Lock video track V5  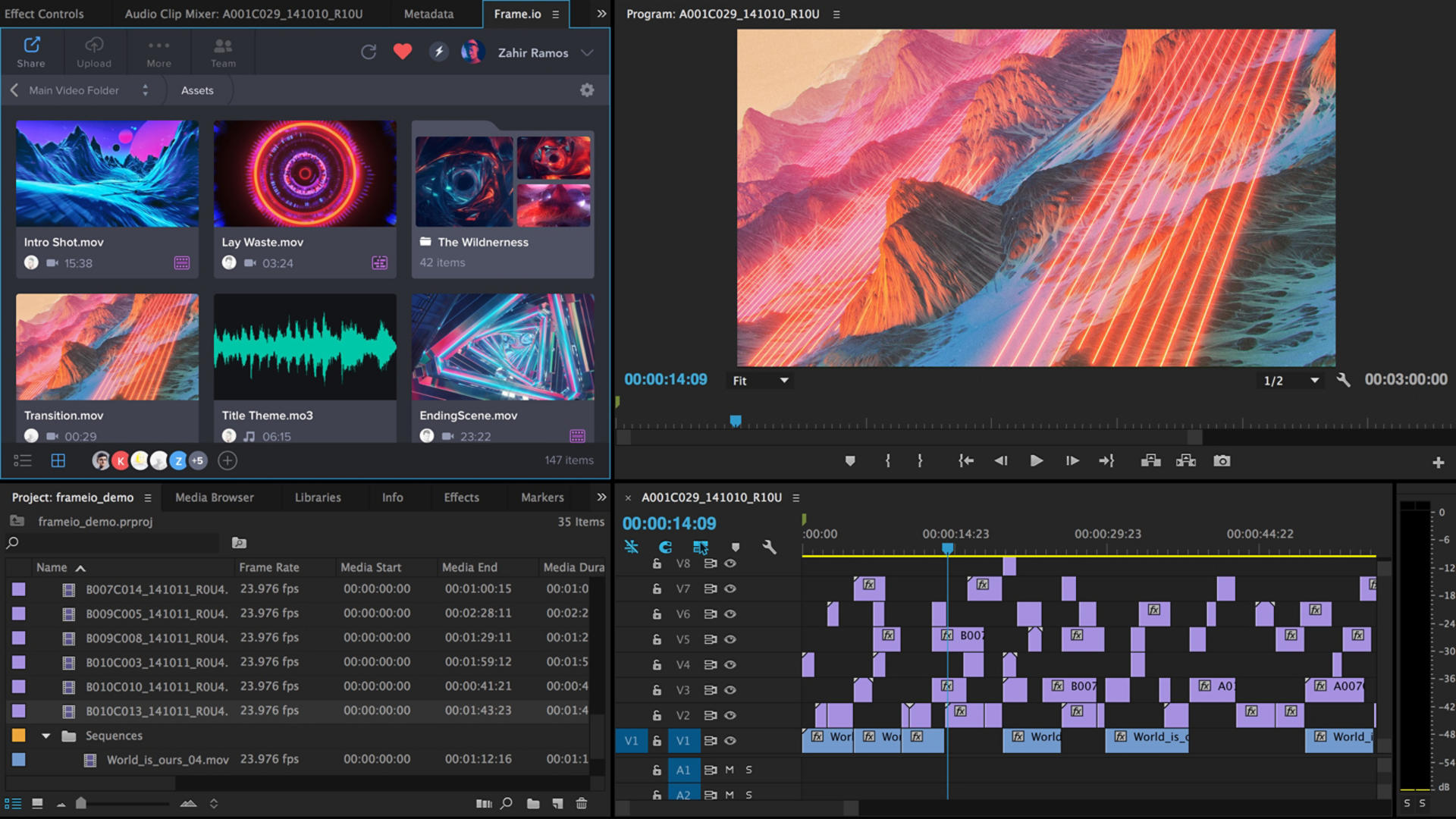tap(657, 639)
